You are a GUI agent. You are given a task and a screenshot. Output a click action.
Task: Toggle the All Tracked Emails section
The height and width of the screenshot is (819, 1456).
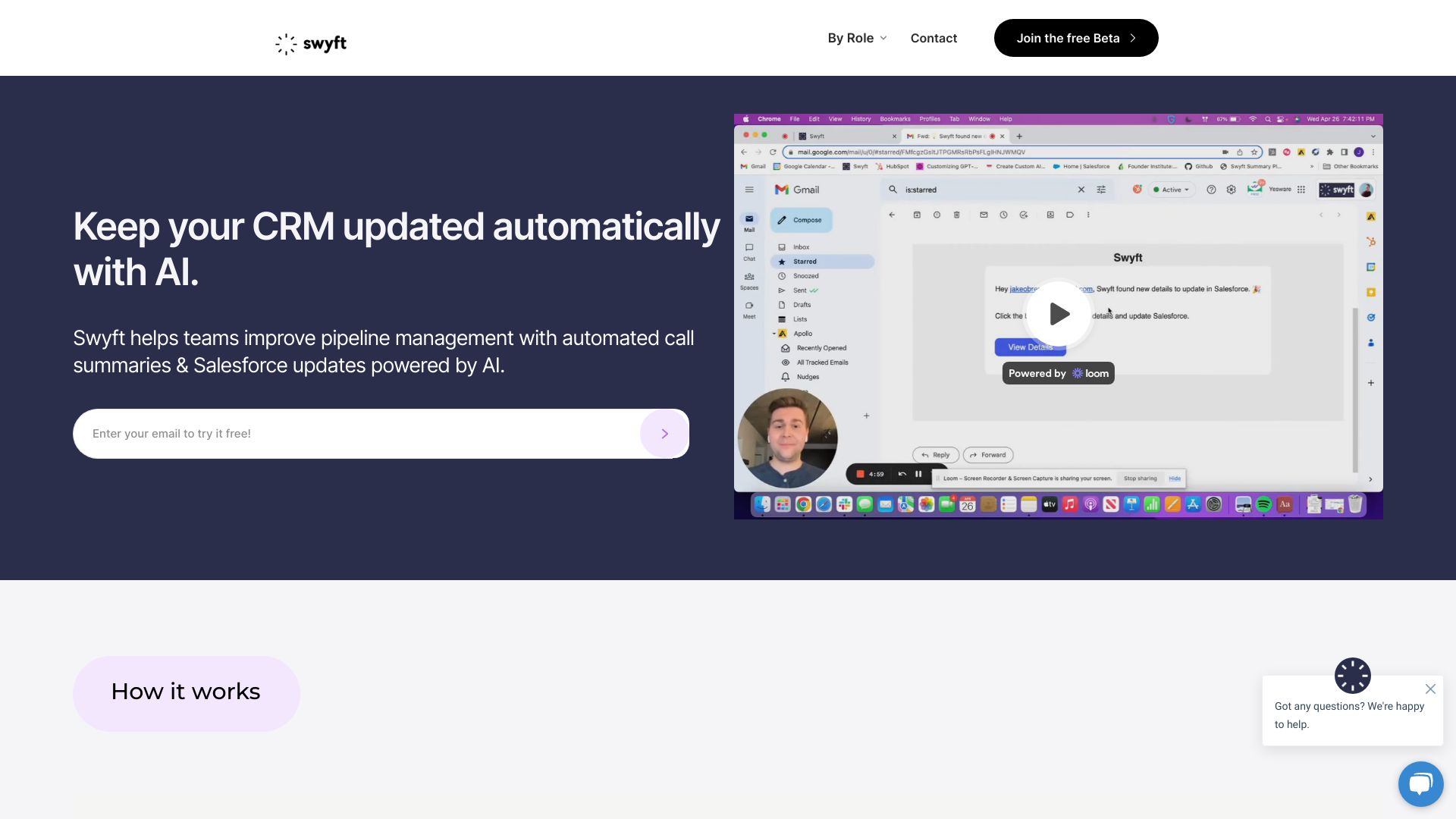(x=823, y=362)
